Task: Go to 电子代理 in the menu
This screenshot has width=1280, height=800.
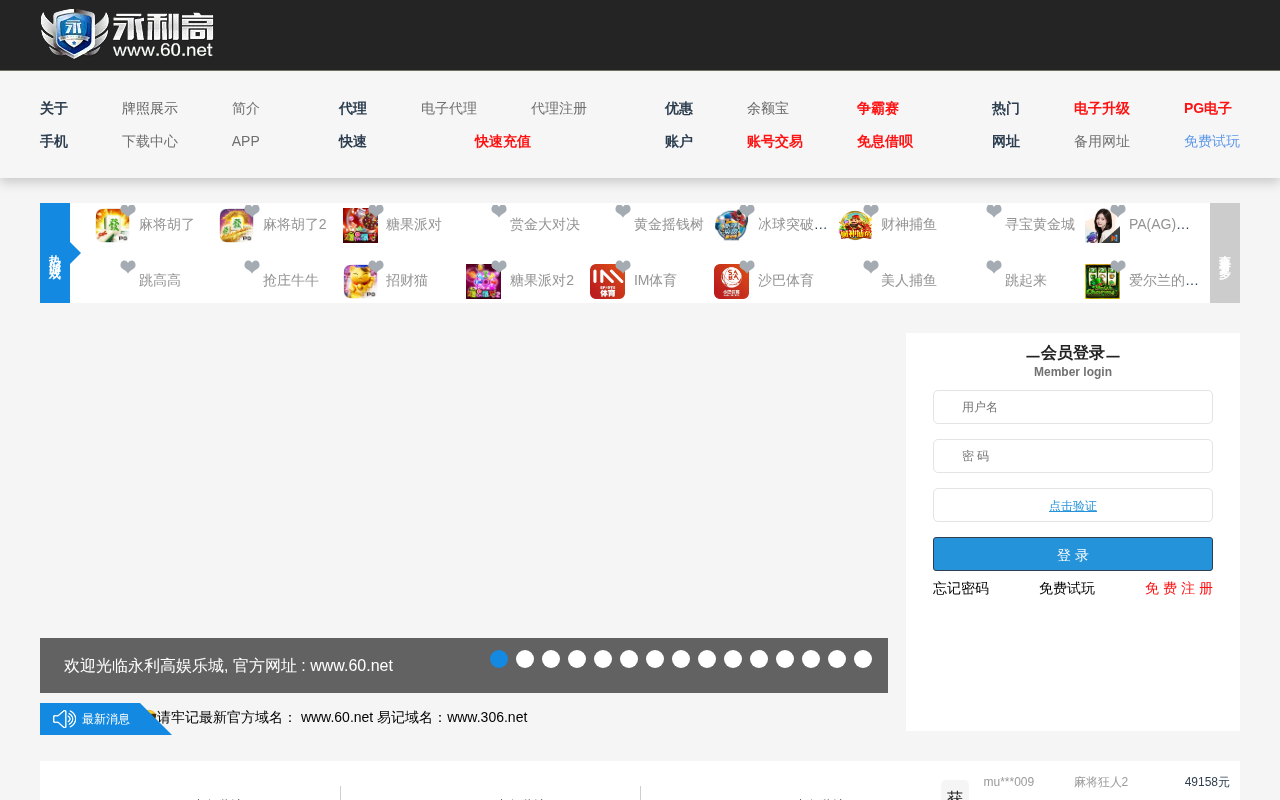Action: [x=449, y=109]
